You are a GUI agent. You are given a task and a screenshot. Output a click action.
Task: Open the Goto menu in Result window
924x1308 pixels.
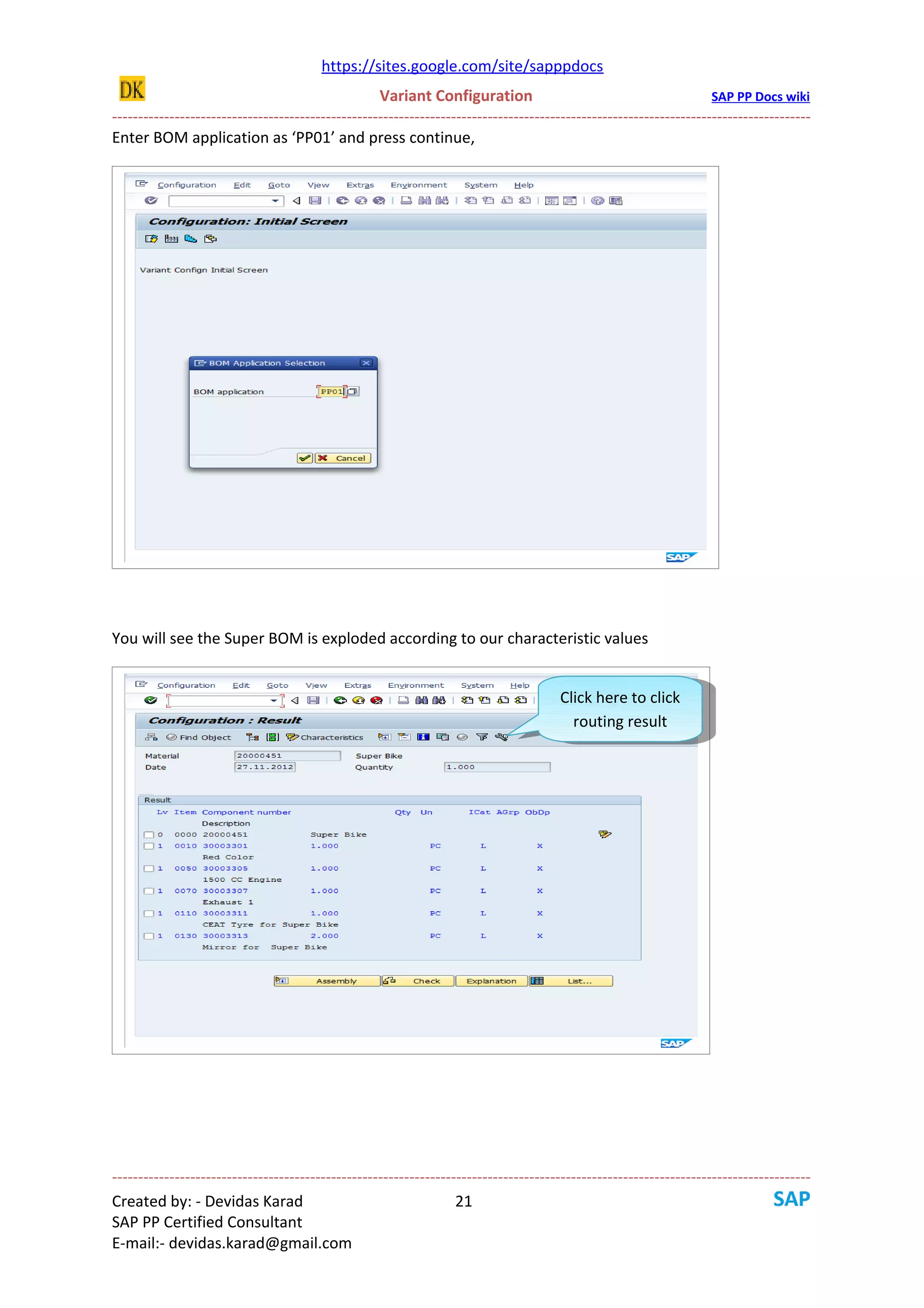click(x=277, y=685)
